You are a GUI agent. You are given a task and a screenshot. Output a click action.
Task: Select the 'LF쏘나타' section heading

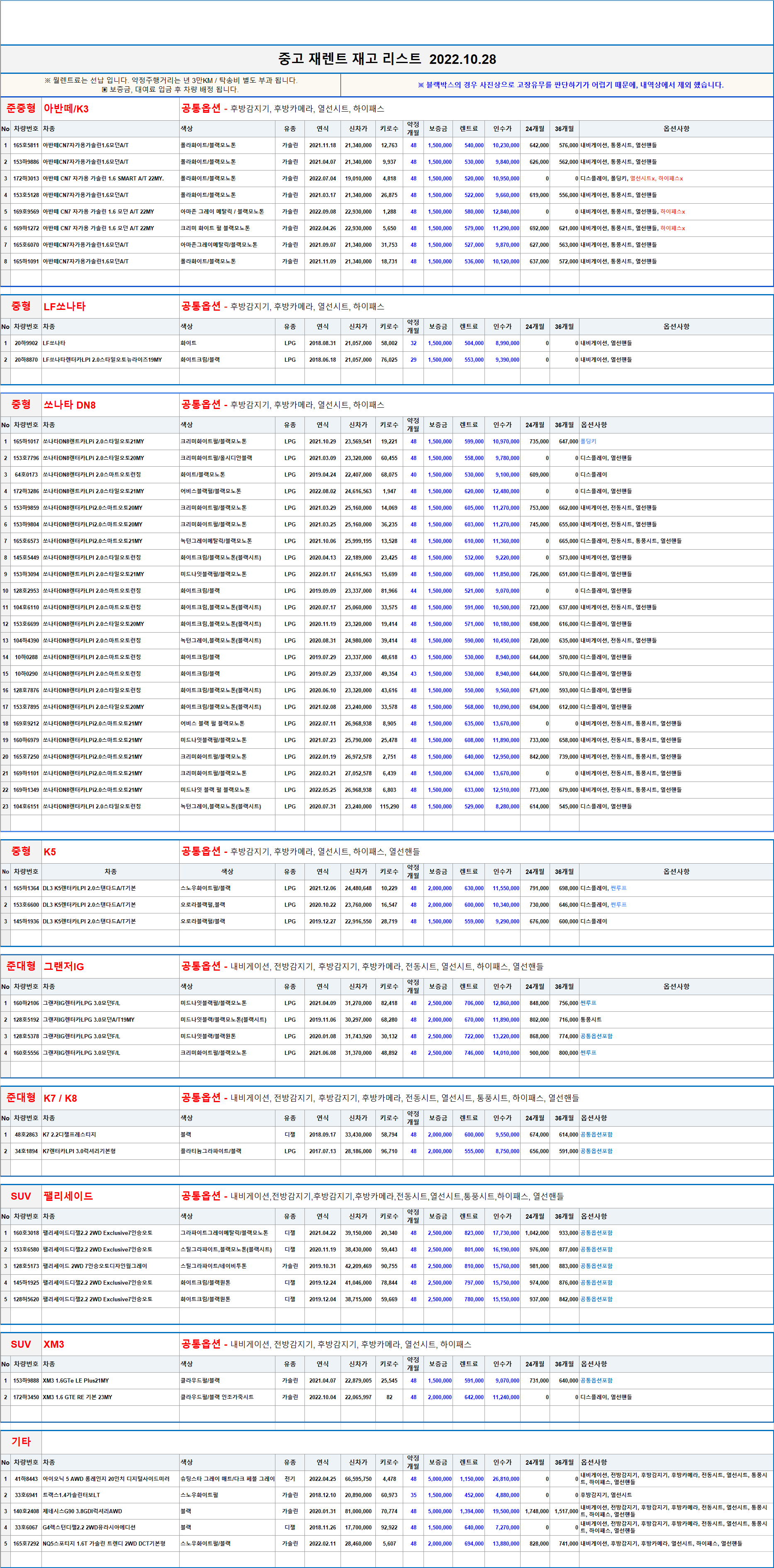pyautogui.click(x=65, y=307)
